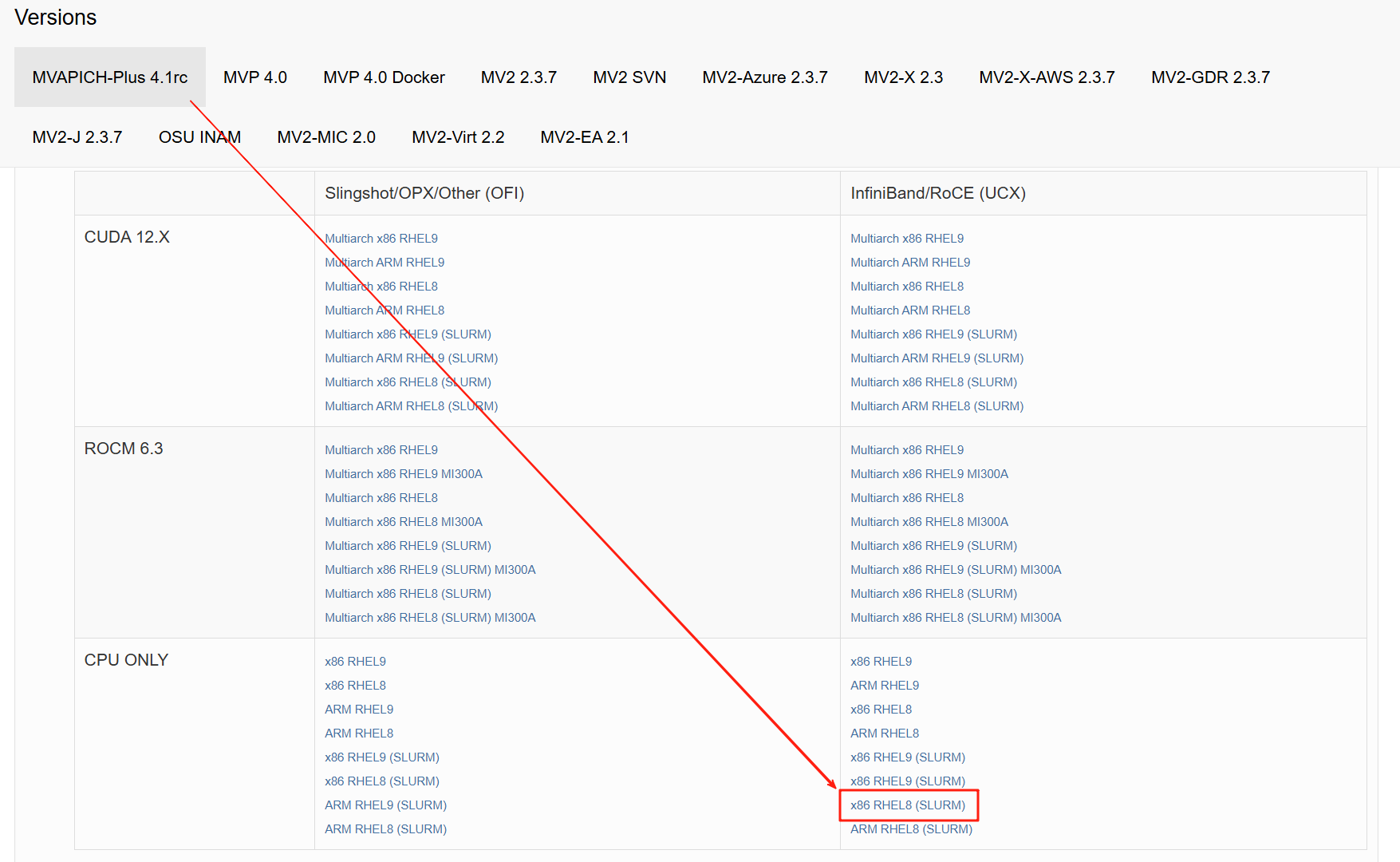Download OFI CUDA 12.X Multiarch ARM RHEL8
1400x862 pixels.
385,310
